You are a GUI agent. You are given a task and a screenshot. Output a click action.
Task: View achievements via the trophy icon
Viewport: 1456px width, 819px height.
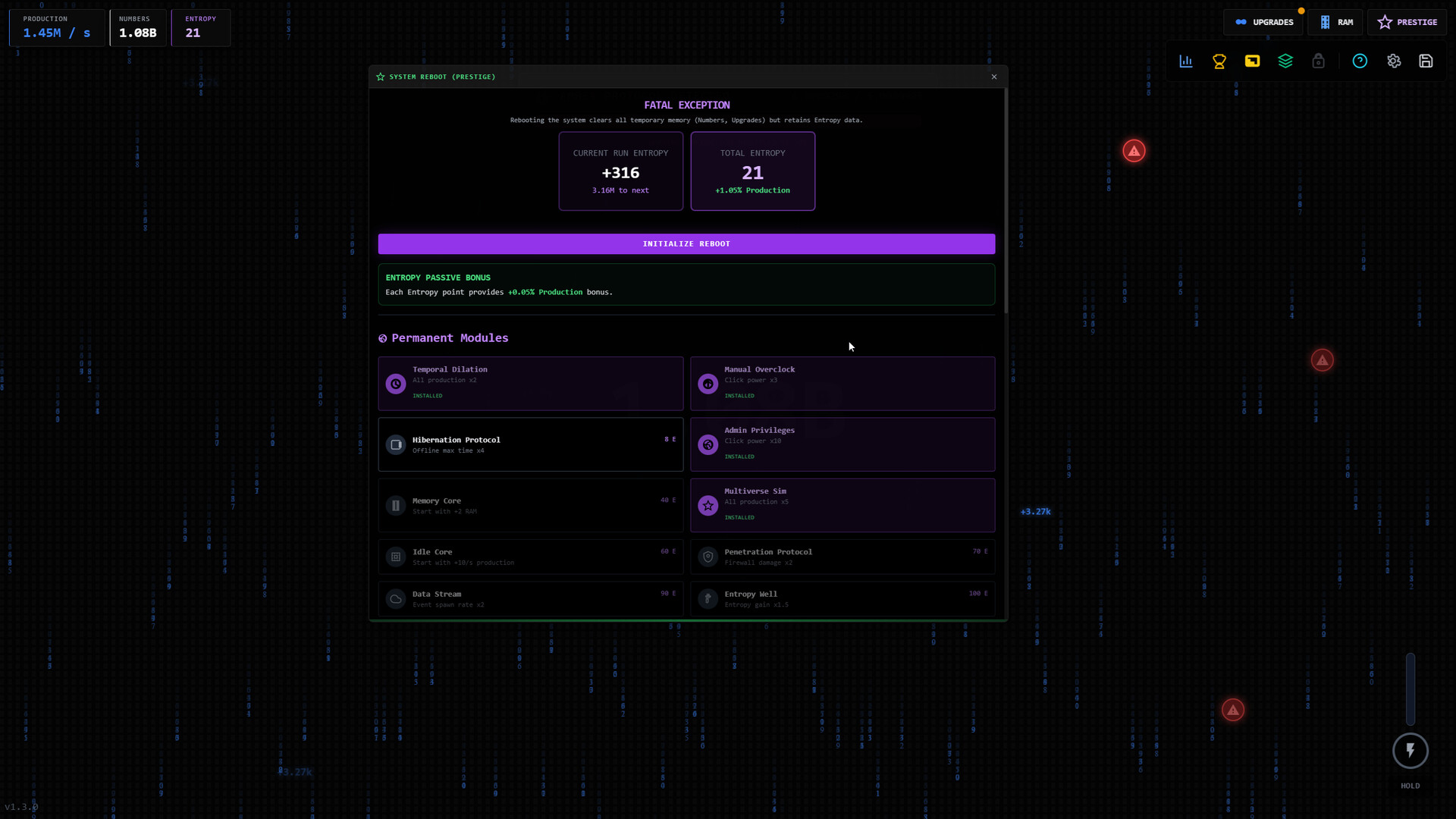click(x=1219, y=61)
